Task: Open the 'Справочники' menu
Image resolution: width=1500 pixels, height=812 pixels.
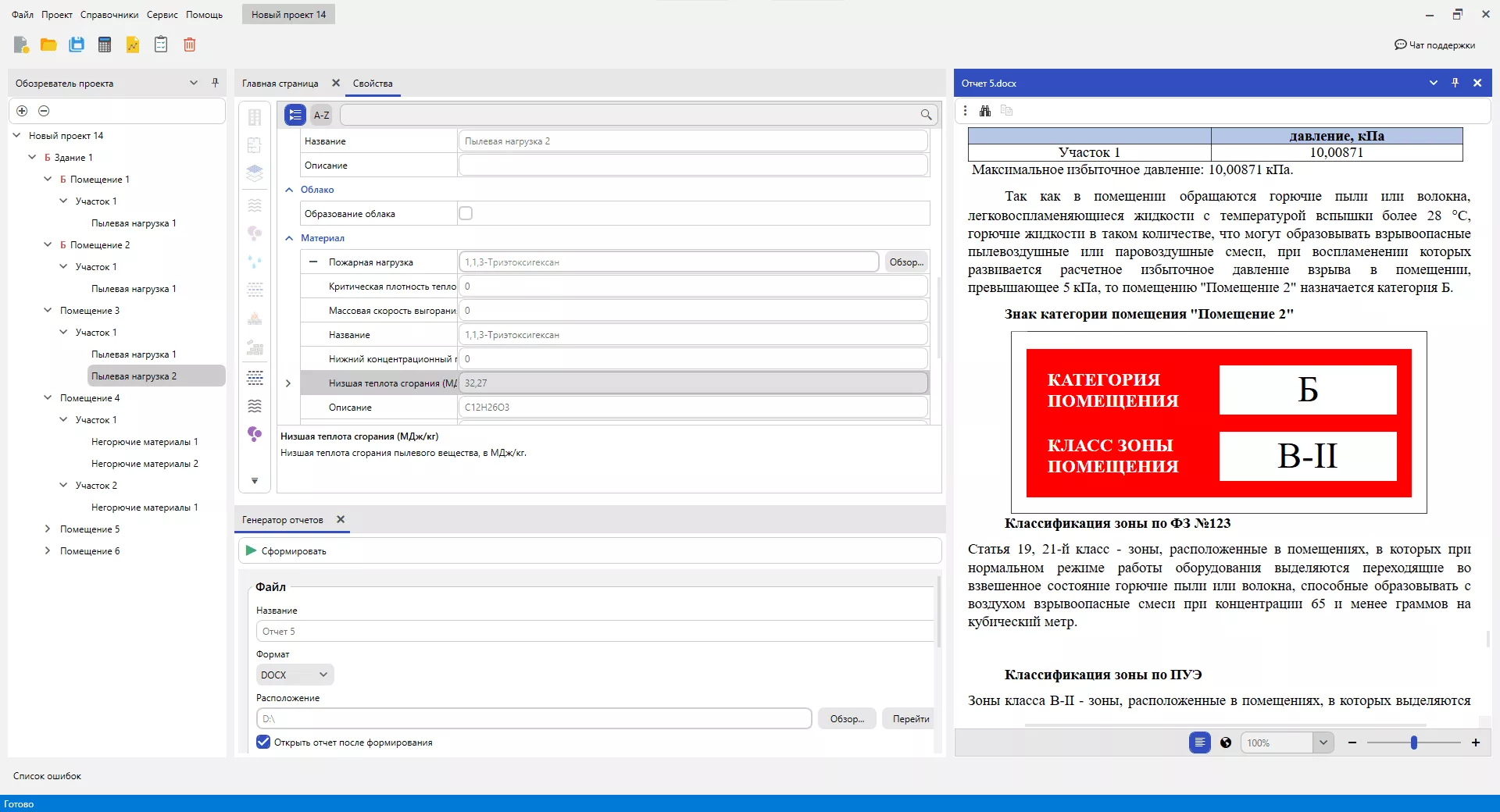Action: 109,15
